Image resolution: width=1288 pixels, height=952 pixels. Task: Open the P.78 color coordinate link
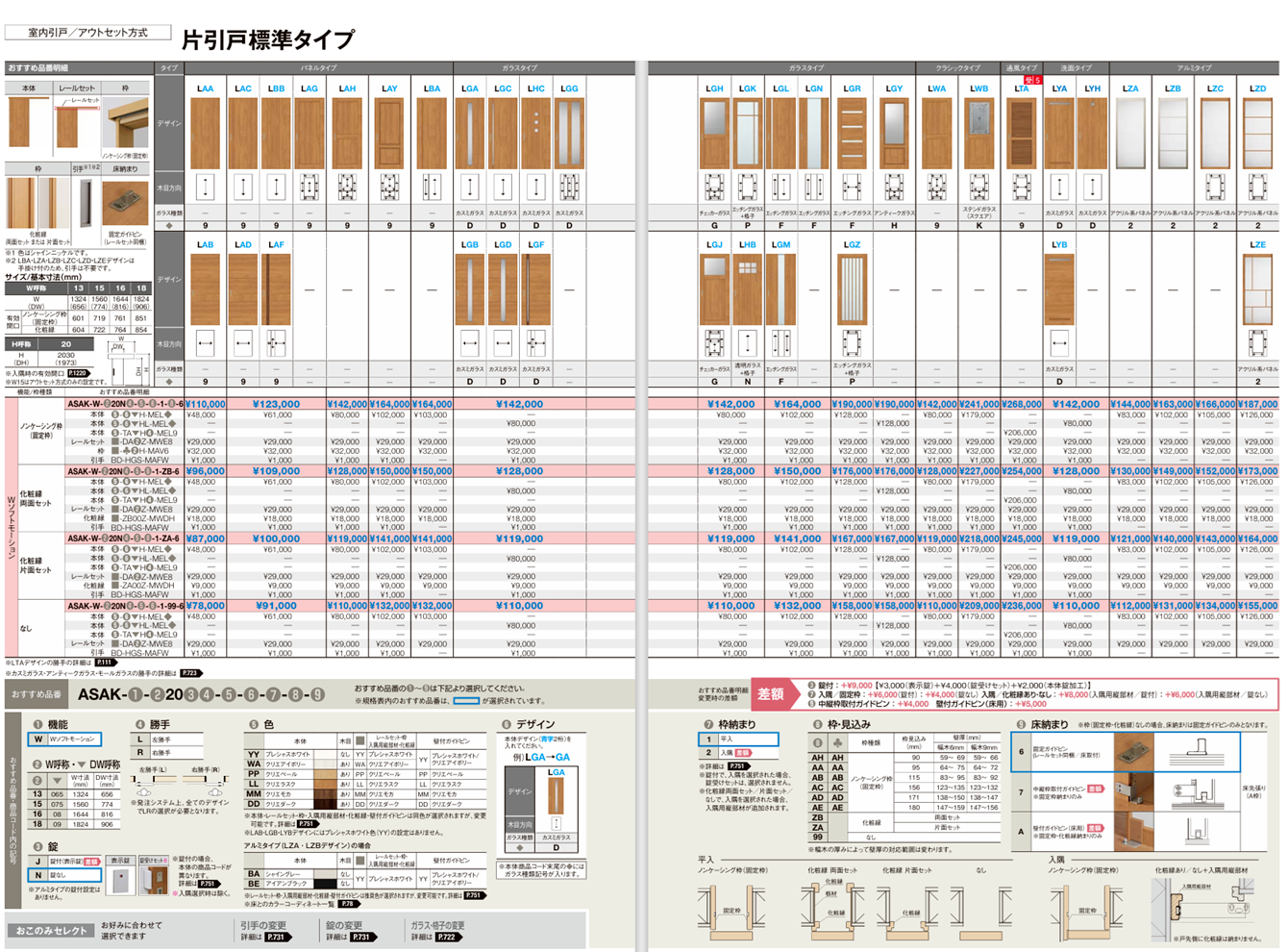tap(348, 904)
